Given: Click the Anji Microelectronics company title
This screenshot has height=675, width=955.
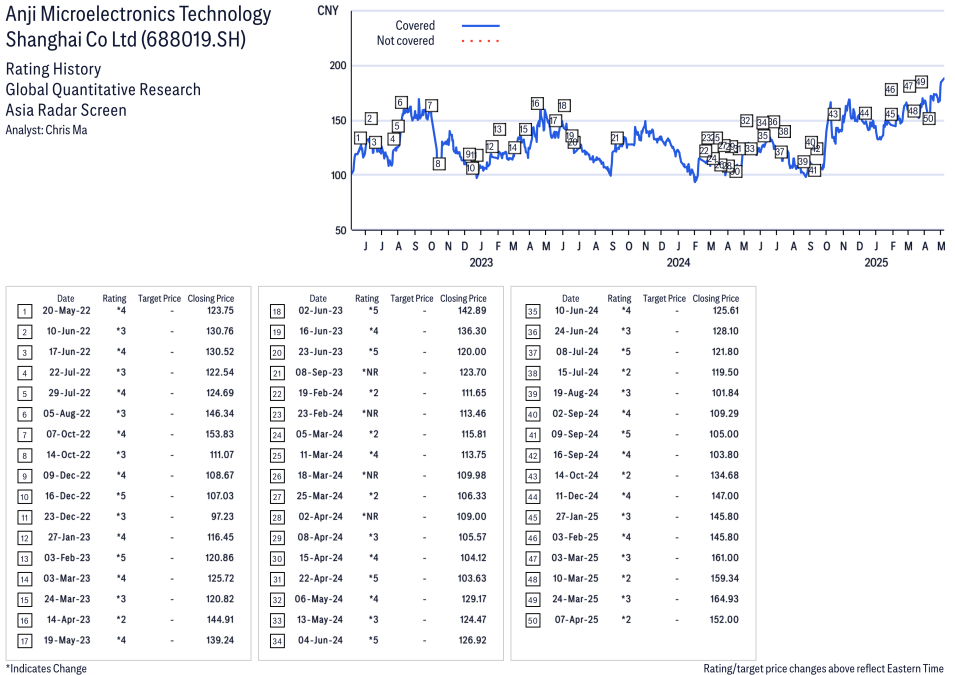Looking at the screenshot, I should coord(138,27).
